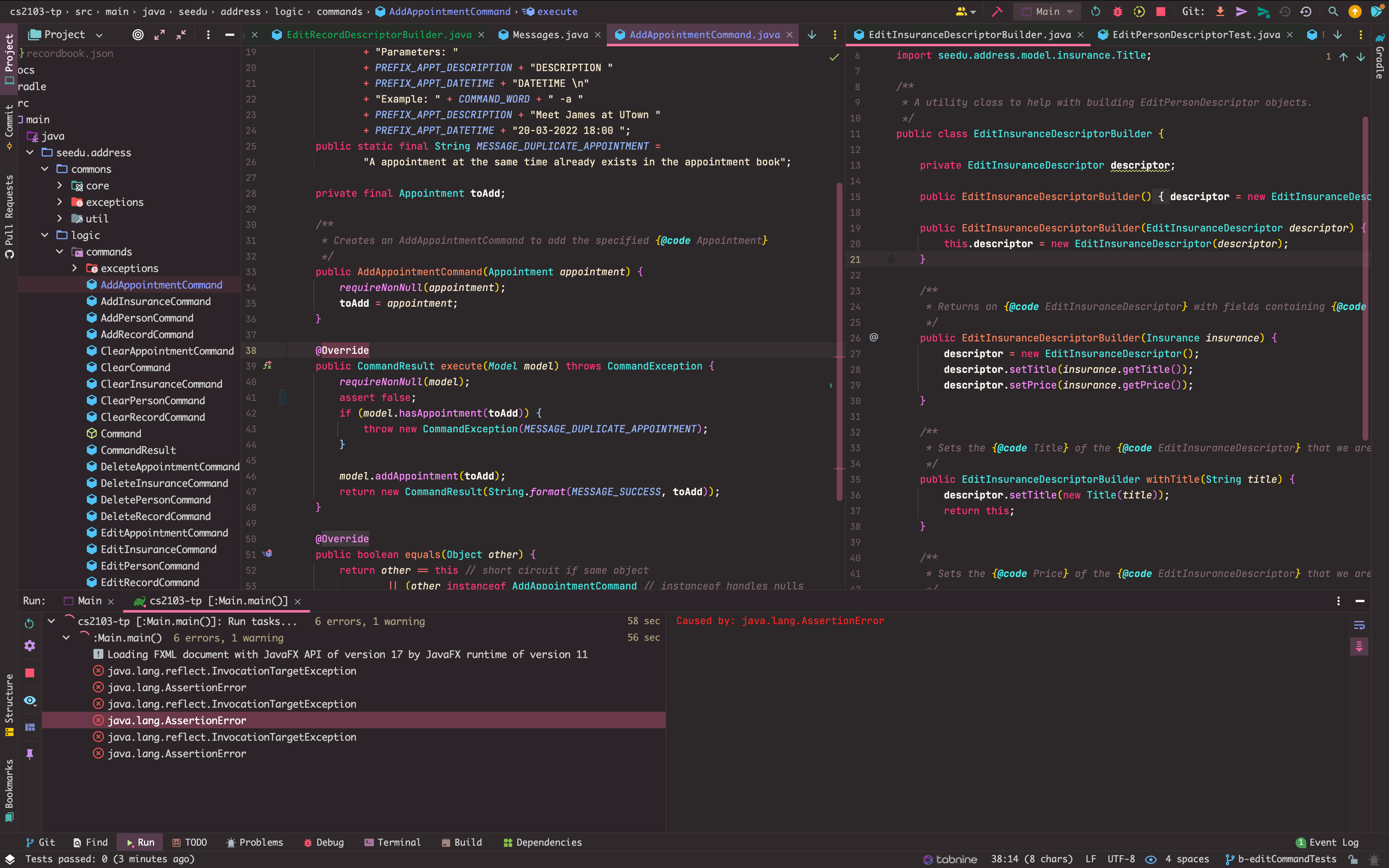Click the Build project hammer icon
Image resolution: width=1389 pixels, height=868 pixels.
(x=997, y=12)
